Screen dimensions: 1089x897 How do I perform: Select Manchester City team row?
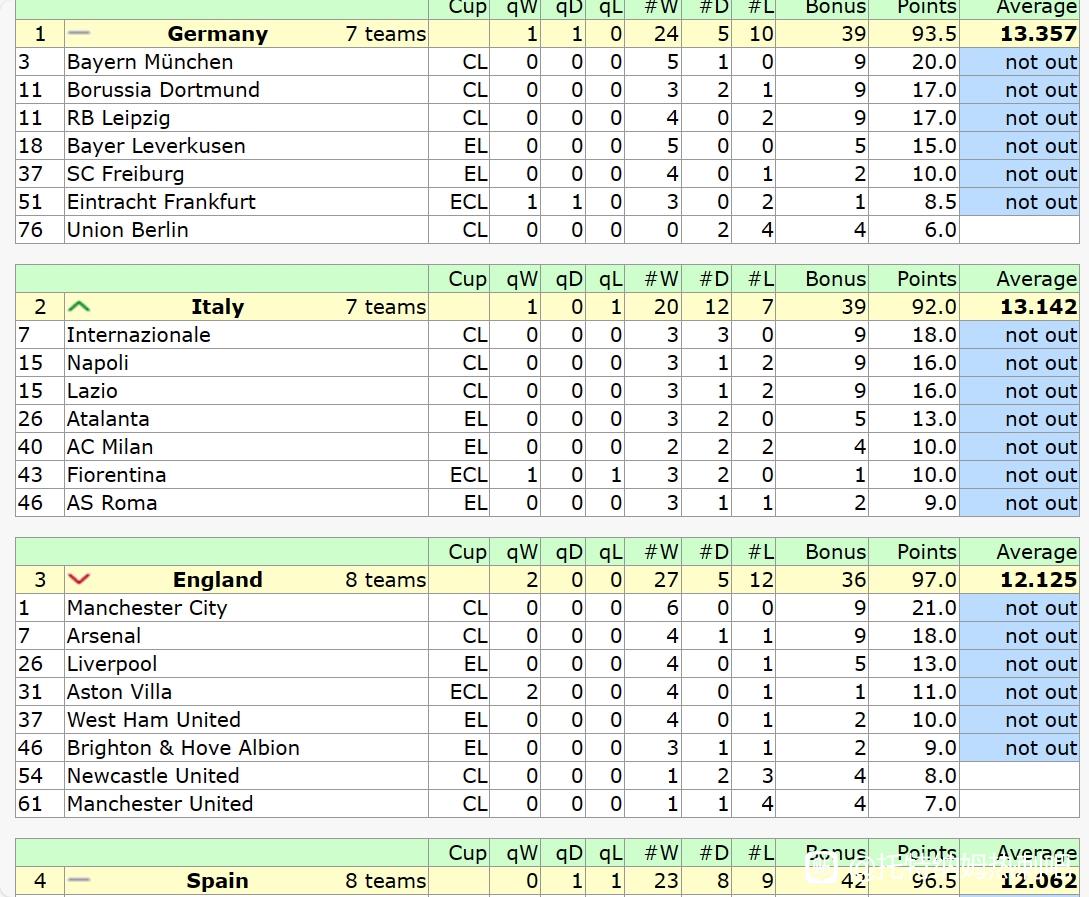point(547,607)
